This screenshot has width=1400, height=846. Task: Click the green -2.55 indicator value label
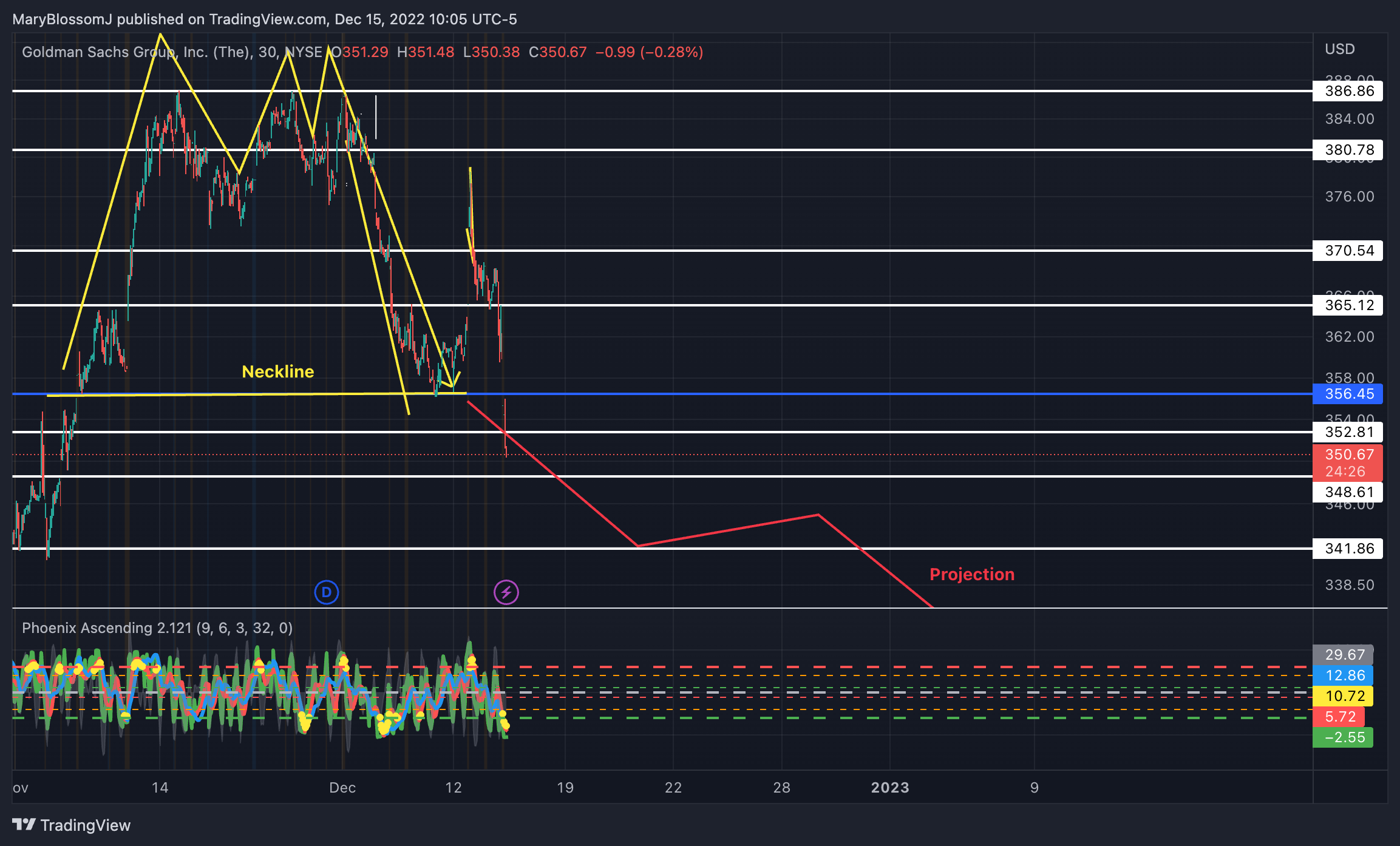[x=1343, y=737]
